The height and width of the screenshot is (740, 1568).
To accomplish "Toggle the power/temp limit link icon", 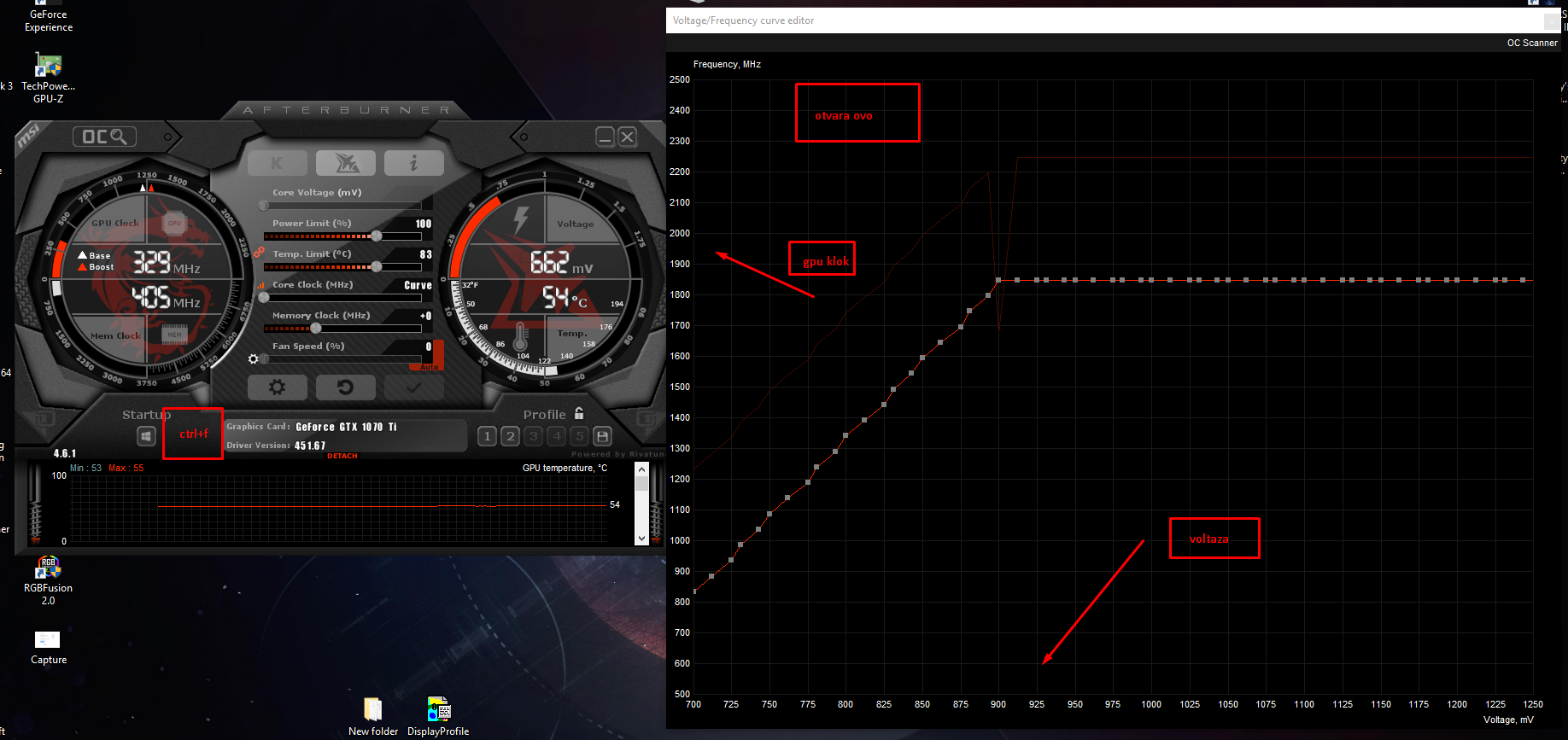I will [259, 252].
